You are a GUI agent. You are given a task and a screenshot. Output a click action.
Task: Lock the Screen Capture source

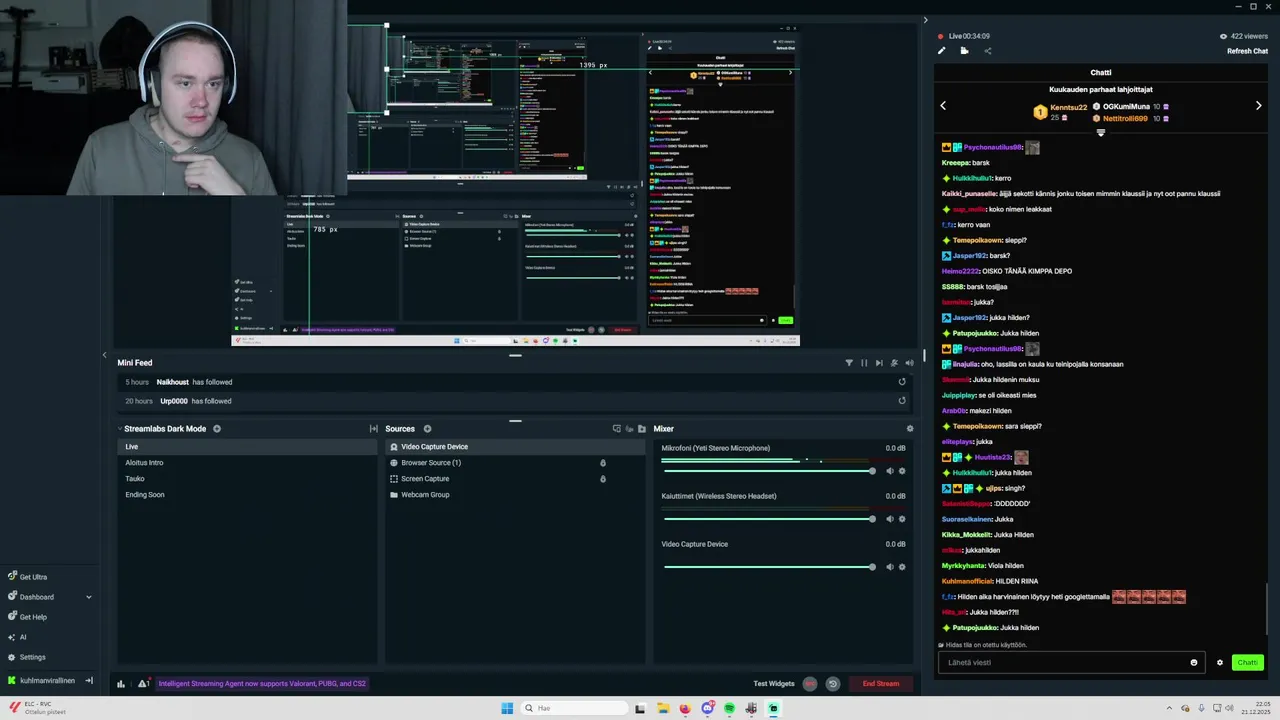(602, 479)
